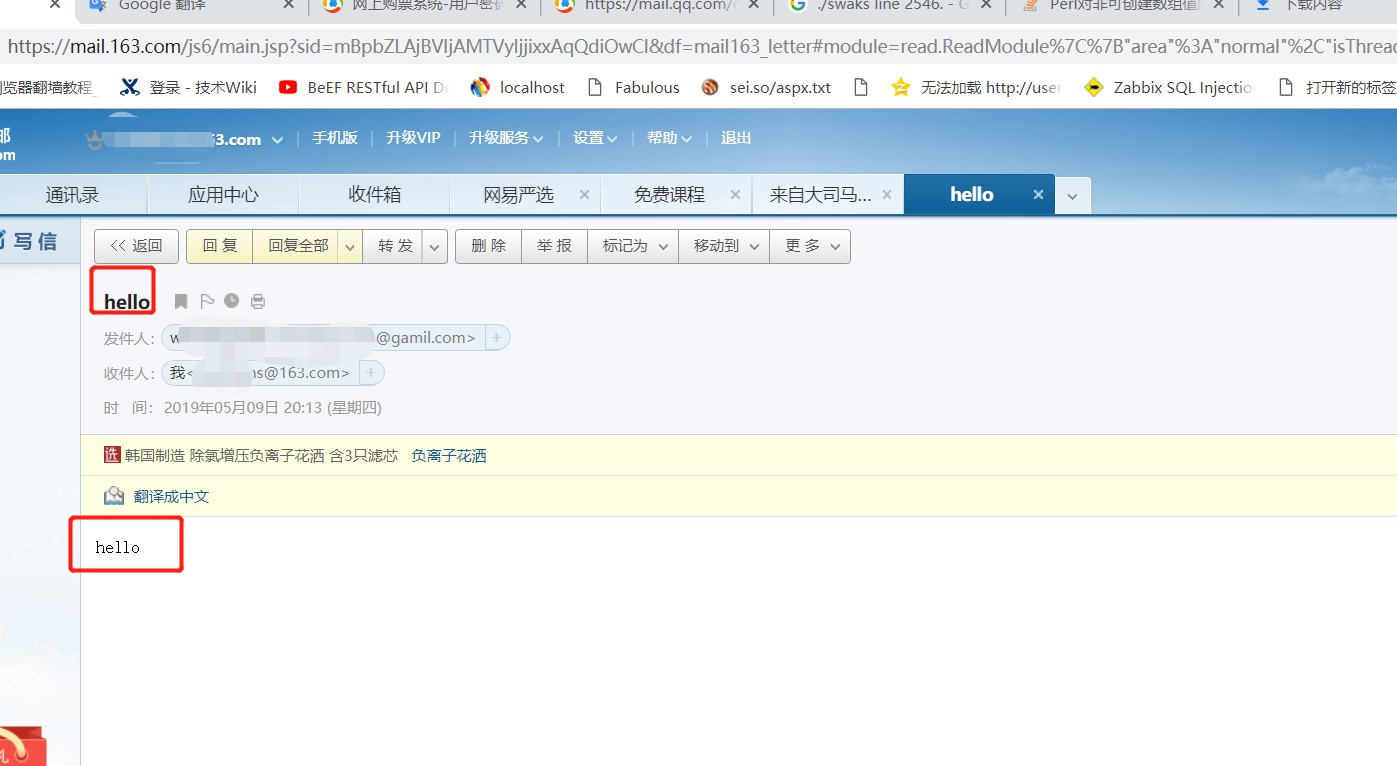
Task: Click the red 选 ad icon
Action: point(112,455)
